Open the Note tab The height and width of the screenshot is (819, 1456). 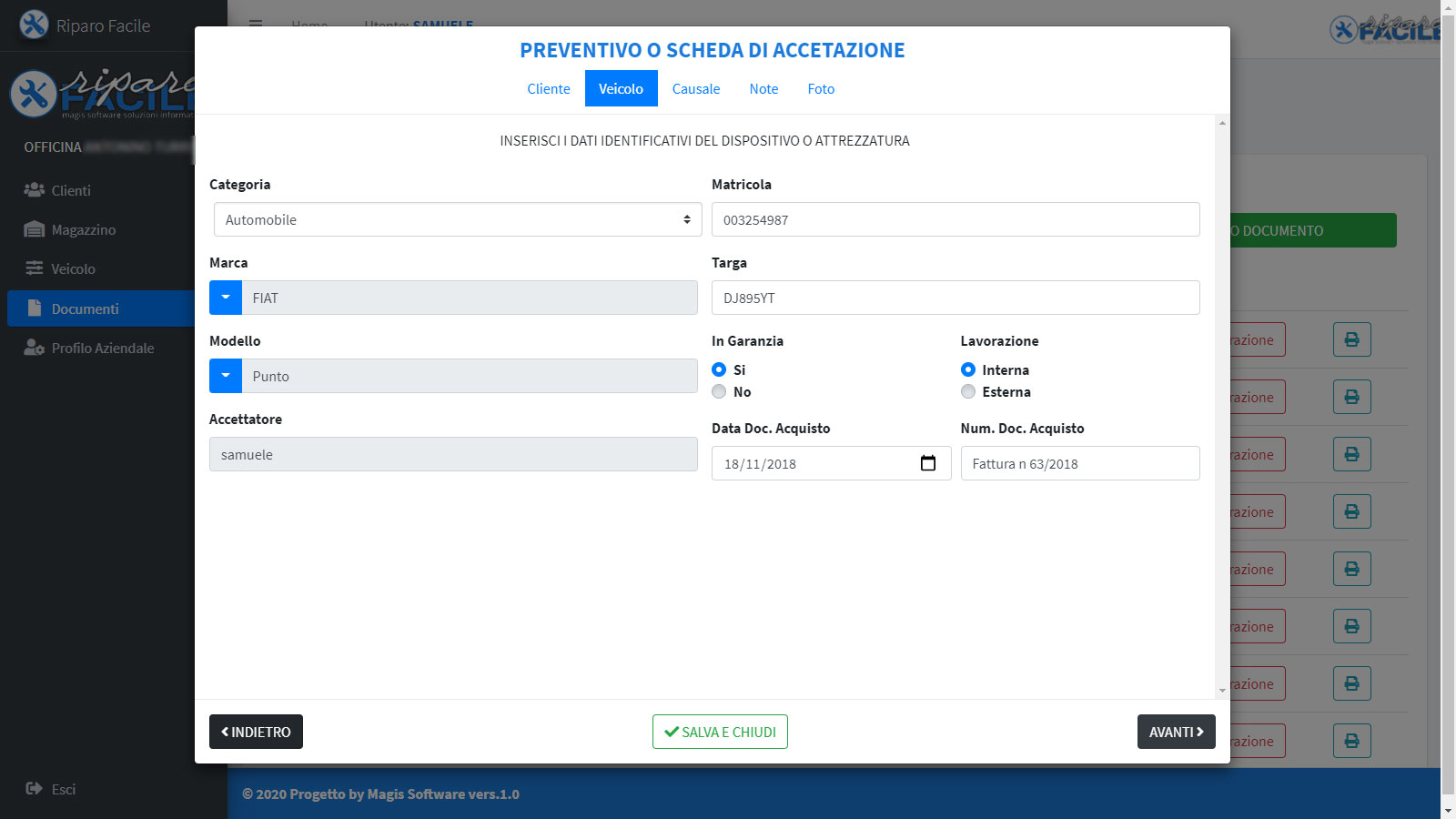pos(763,88)
